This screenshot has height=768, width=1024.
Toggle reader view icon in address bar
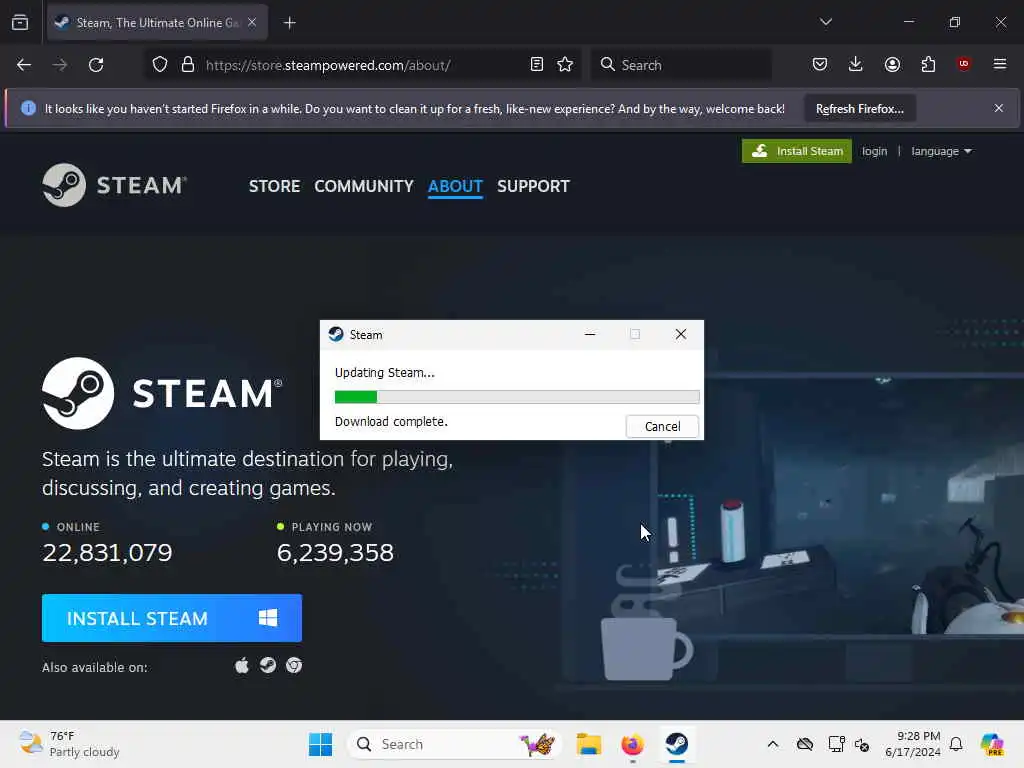(537, 65)
